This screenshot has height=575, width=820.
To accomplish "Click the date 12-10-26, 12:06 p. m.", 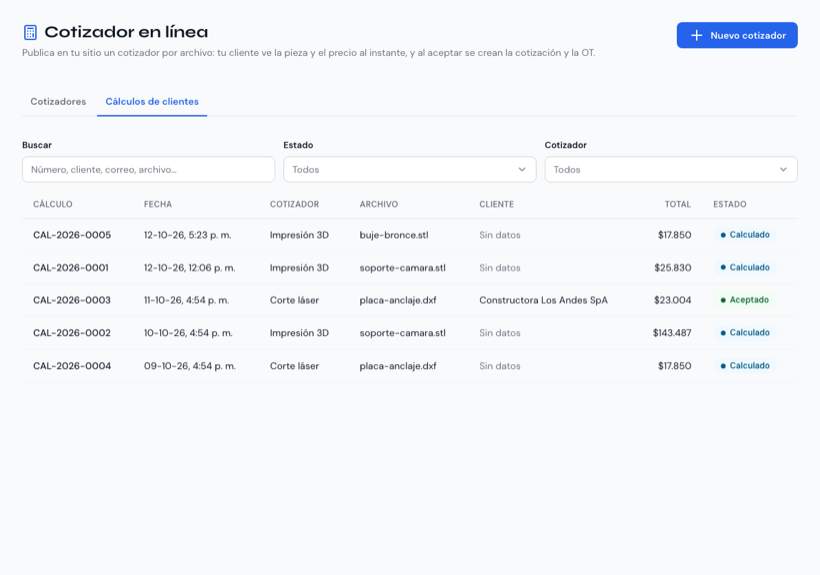I will pyautogui.click(x=189, y=268).
